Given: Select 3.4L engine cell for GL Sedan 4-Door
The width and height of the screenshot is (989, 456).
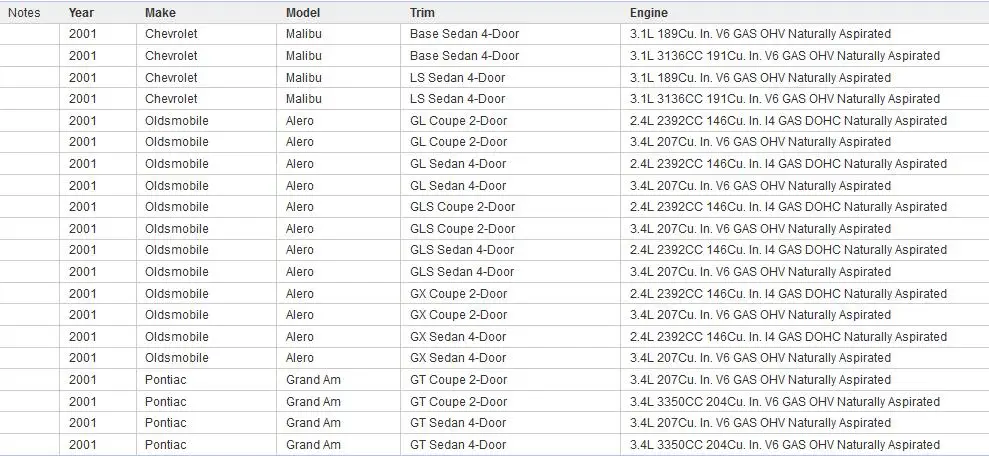Looking at the screenshot, I should click(x=760, y=185).
